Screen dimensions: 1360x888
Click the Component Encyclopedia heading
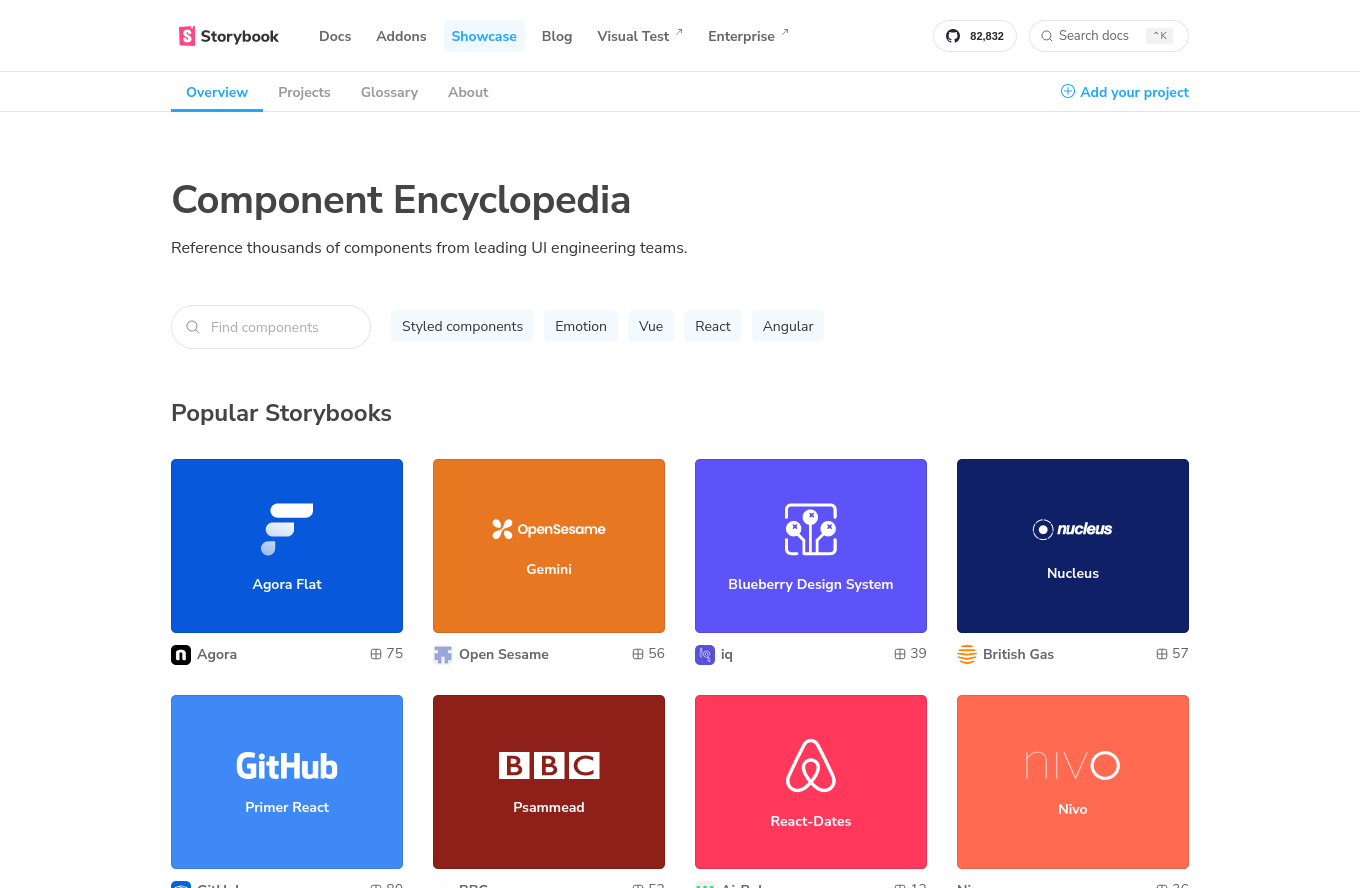pyautogui.click(x=401, y=200)
